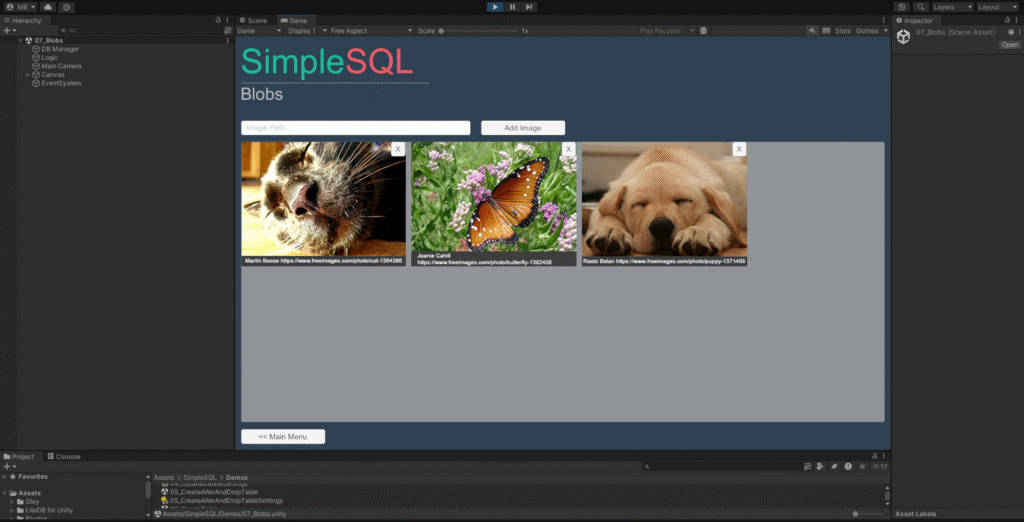
Task: Expand LiteDB for Unity folder
Action: click(x=12, y=510)
